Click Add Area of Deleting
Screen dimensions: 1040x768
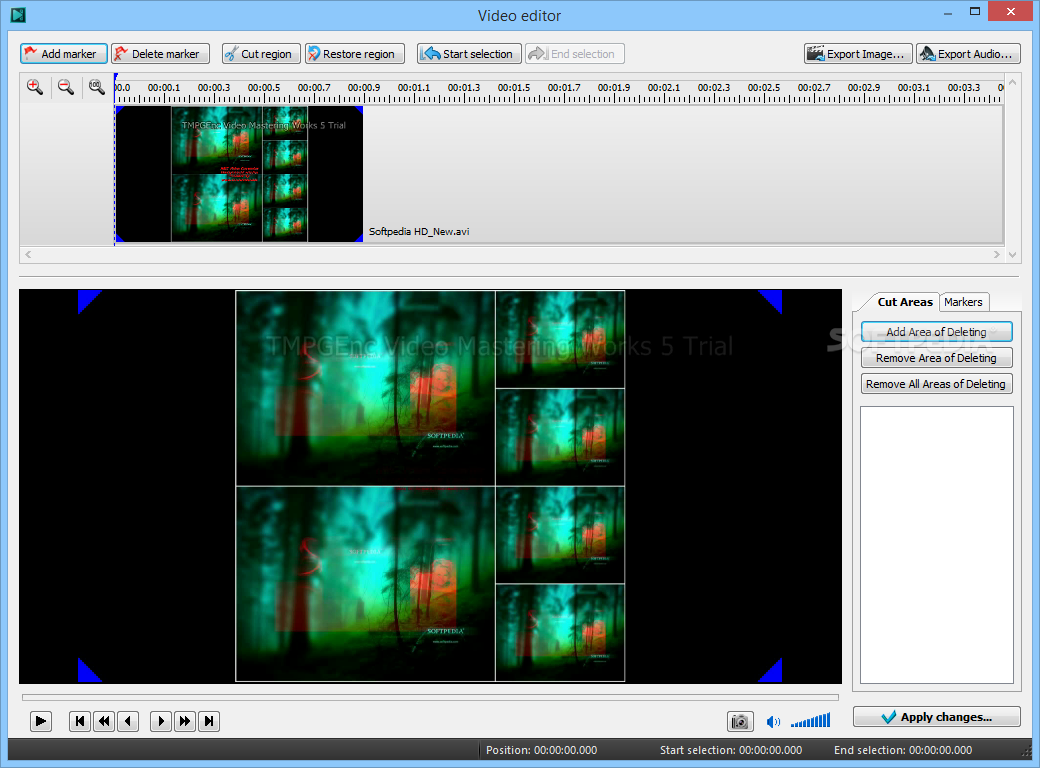coord(937,332)
